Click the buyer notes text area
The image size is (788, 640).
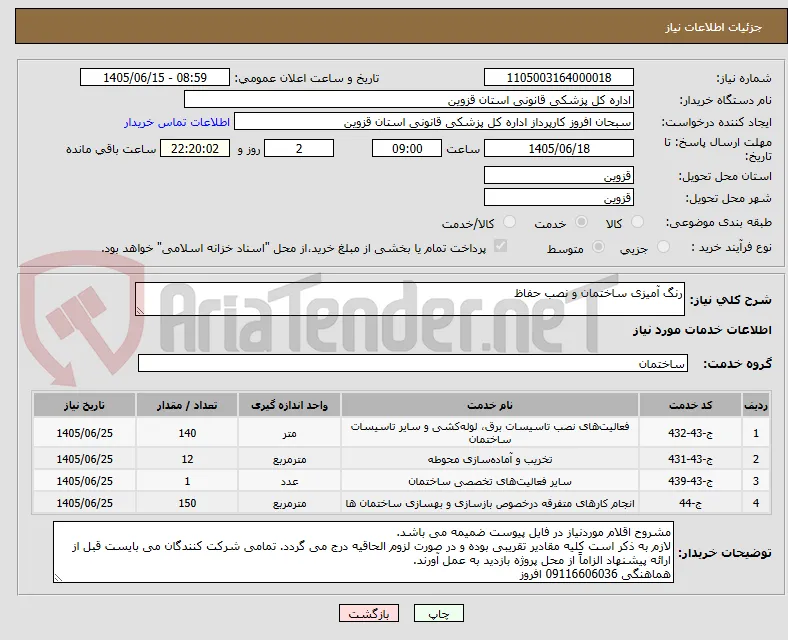[363, 552]
